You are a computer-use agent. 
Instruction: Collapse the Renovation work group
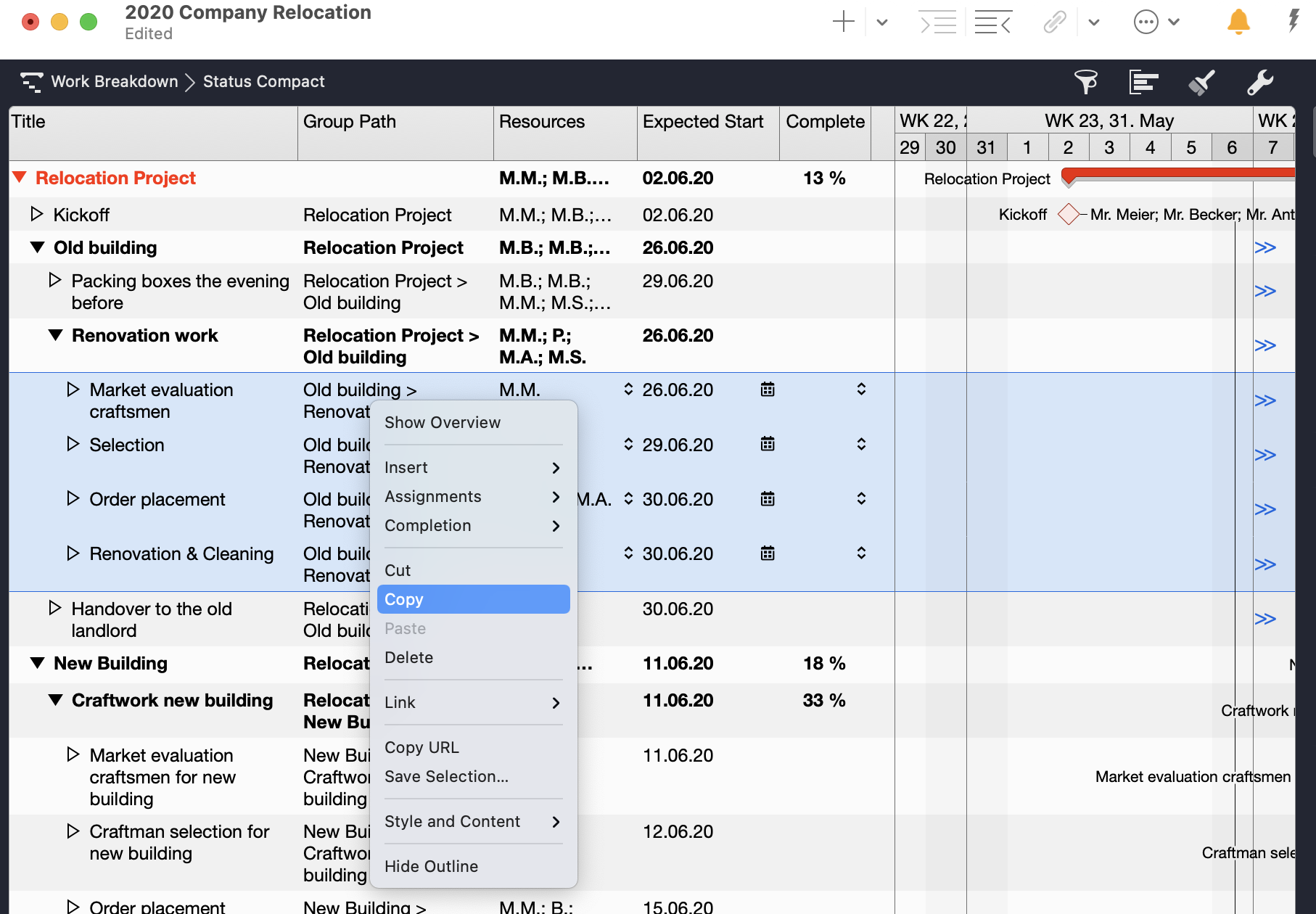coord(54,335)
